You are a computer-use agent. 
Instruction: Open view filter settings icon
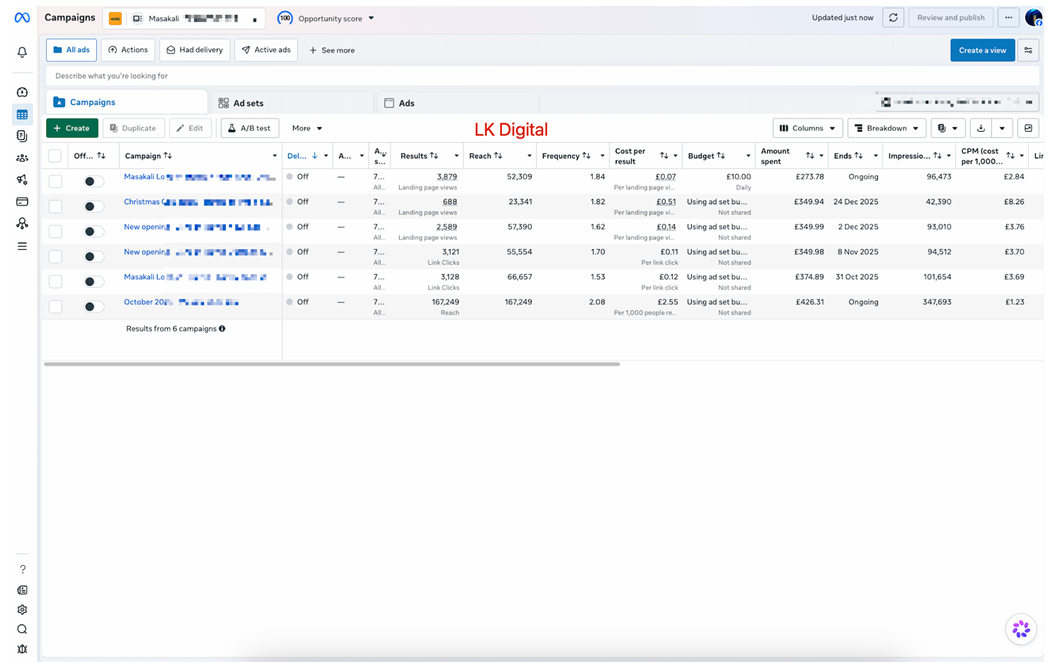1028,50
